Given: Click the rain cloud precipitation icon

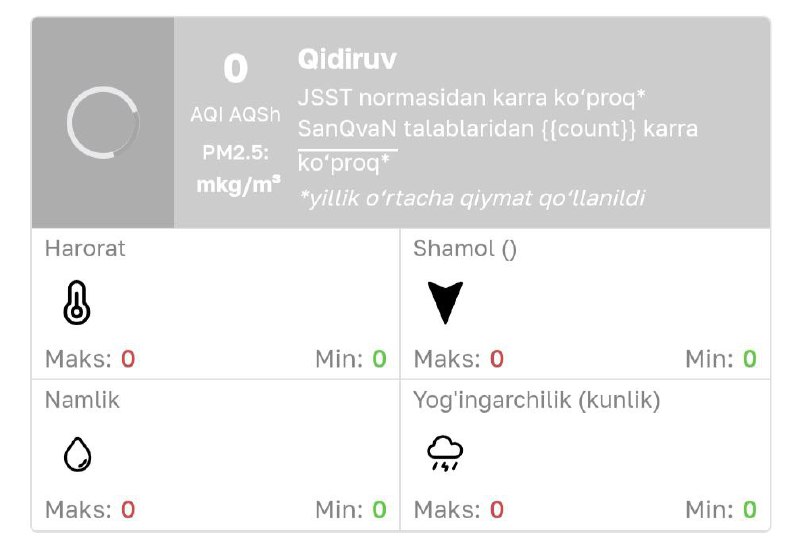Looking at the screenshot, I should pyautogui.click(x=445, y=453).
